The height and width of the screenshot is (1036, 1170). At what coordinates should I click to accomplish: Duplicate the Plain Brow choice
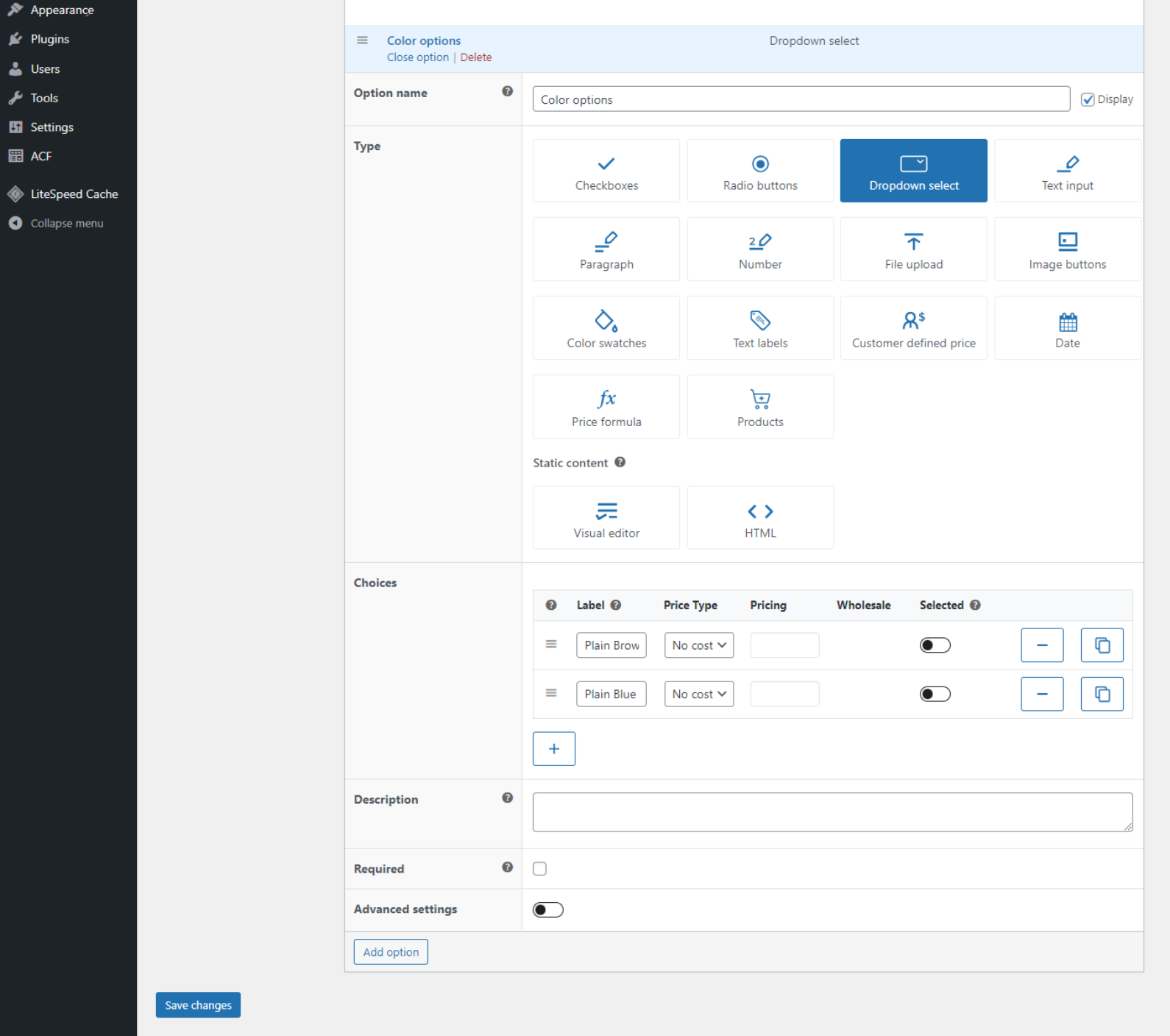tap(1102, 645)
